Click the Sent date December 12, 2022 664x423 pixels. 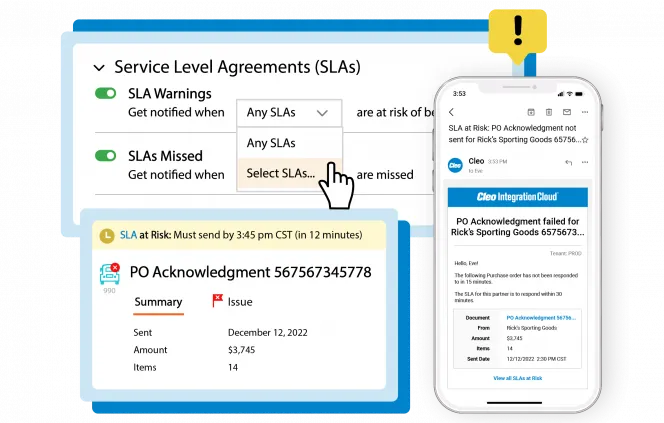coord(268,333)
